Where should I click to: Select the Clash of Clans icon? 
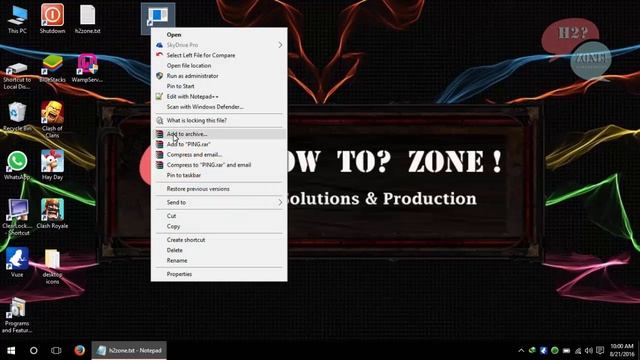[x=52, y=120]
